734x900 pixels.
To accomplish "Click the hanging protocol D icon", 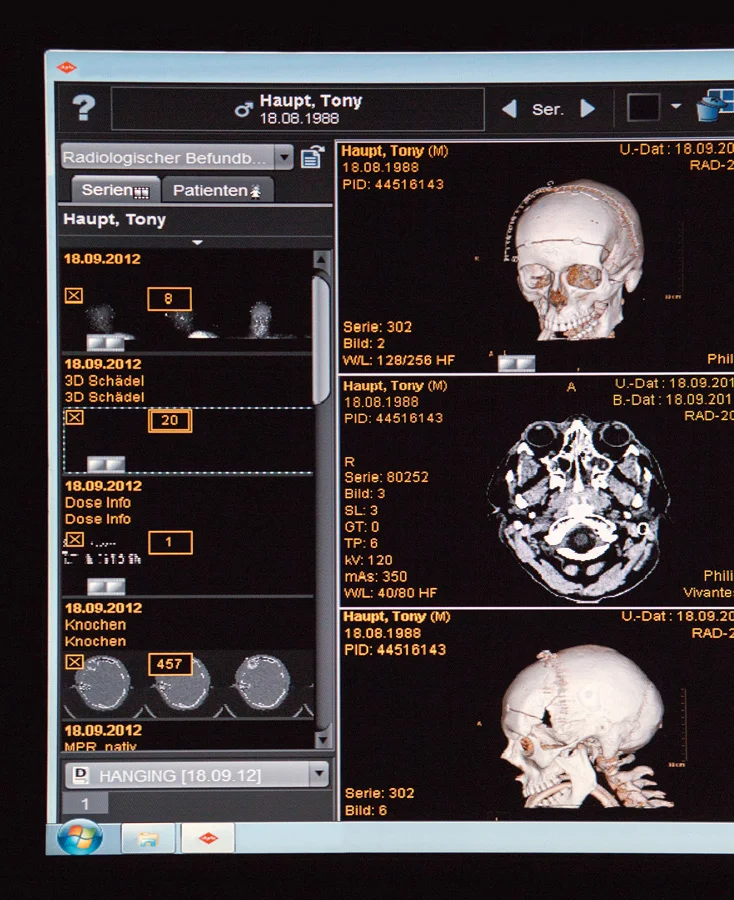I will 81,775.
